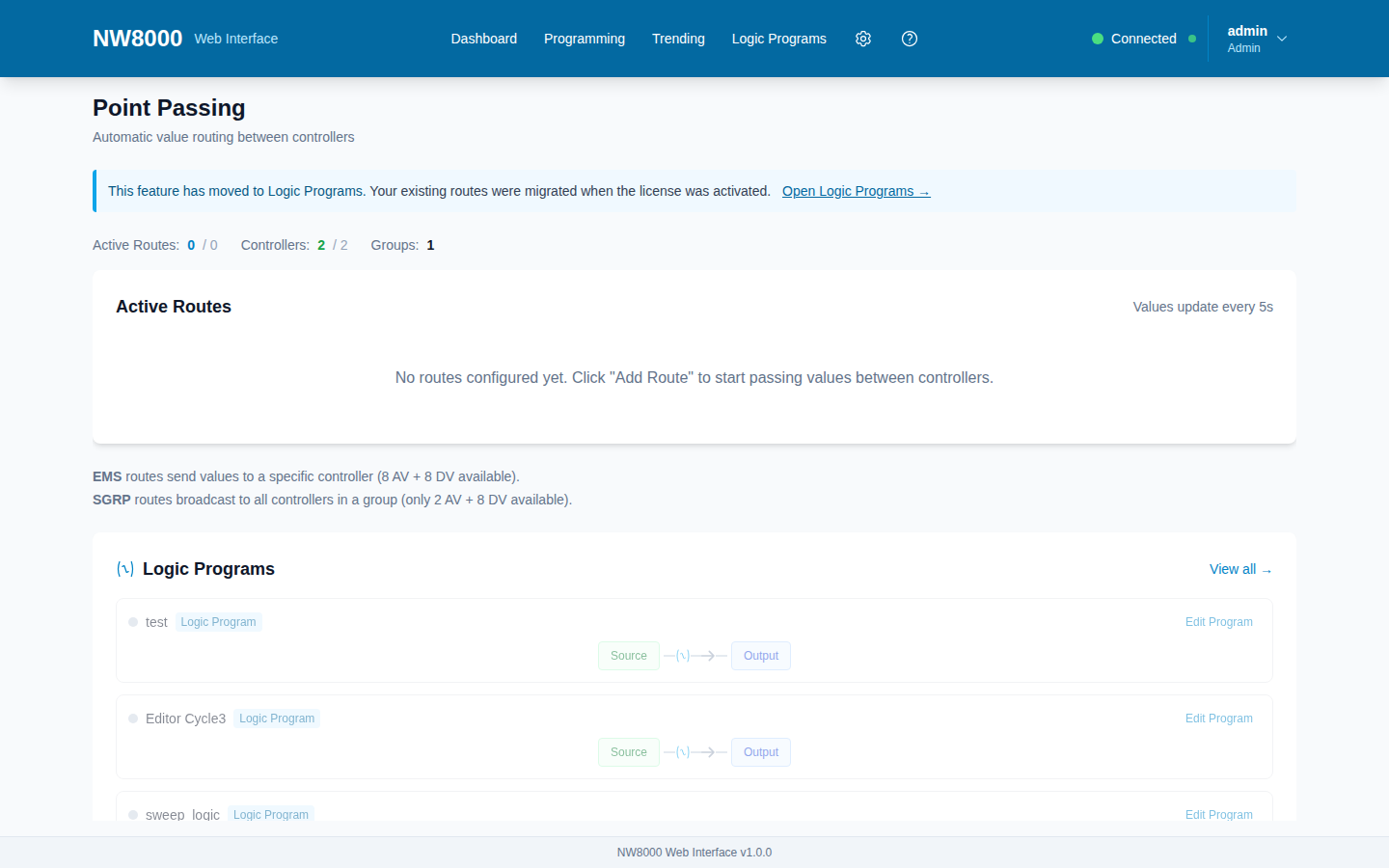The width and height of the screenshot is (1389, 868).
Task: Open the settings gear icon in navbar
Action: (863, 39)
